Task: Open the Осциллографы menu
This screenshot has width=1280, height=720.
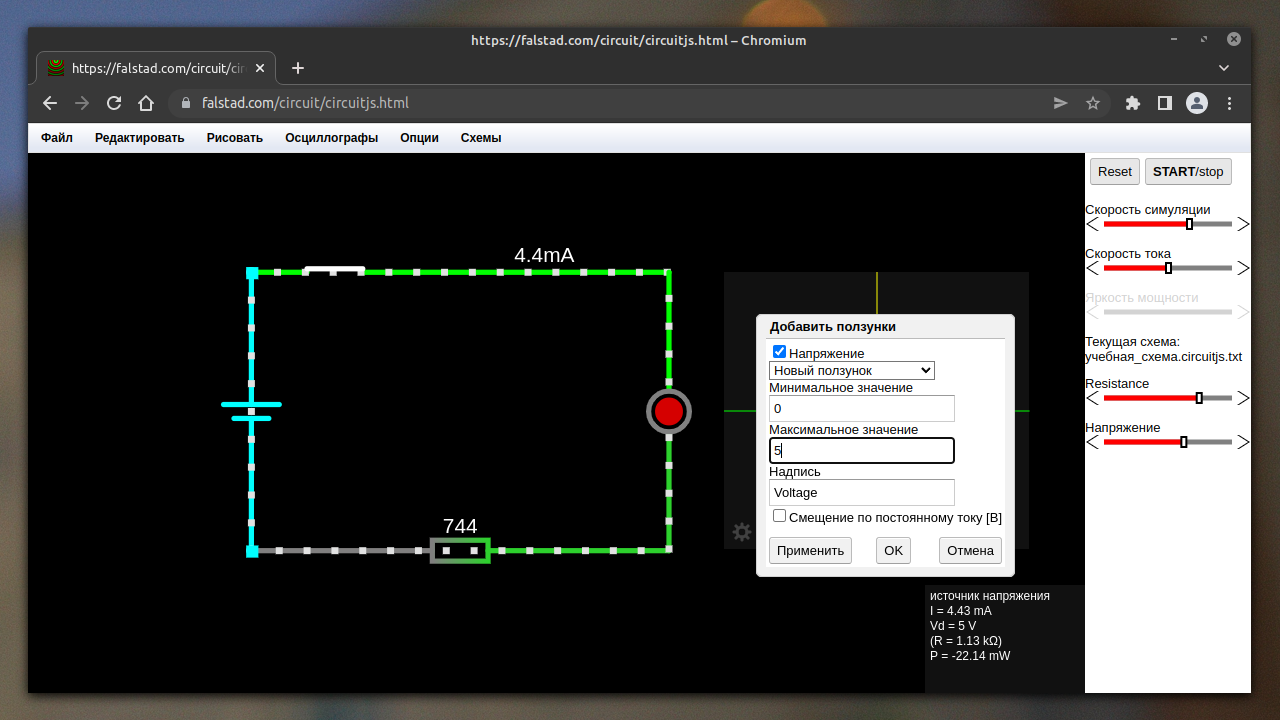Action: point(331,138)
